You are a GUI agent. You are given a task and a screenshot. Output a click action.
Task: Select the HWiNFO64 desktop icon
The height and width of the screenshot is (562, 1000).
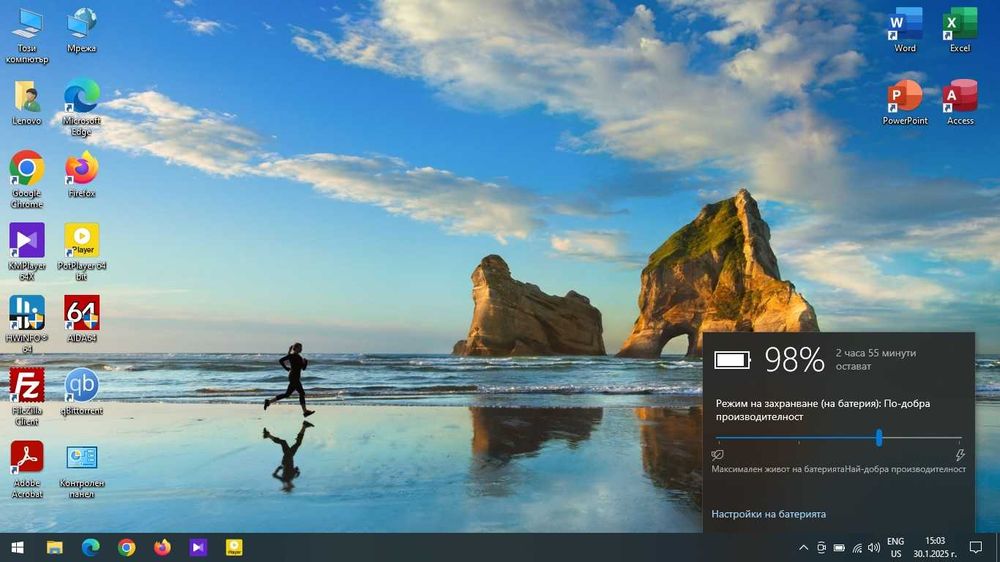26,313
